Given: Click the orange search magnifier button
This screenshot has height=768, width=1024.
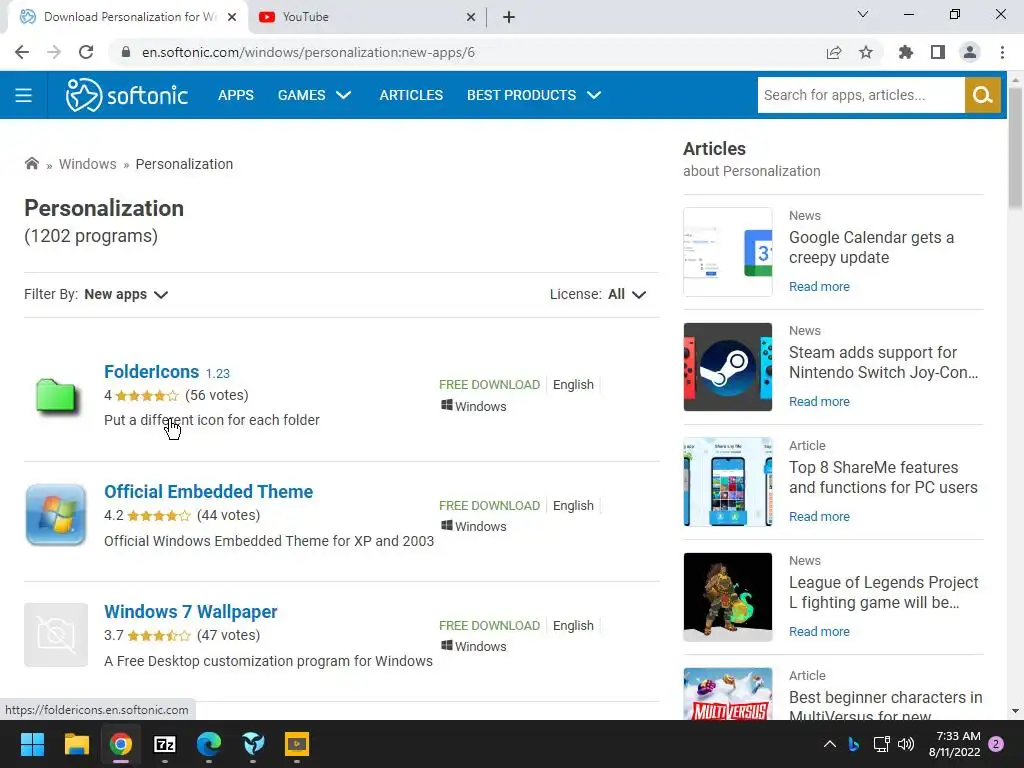Looking at the screenshot, I should click(x=982, y=95).
